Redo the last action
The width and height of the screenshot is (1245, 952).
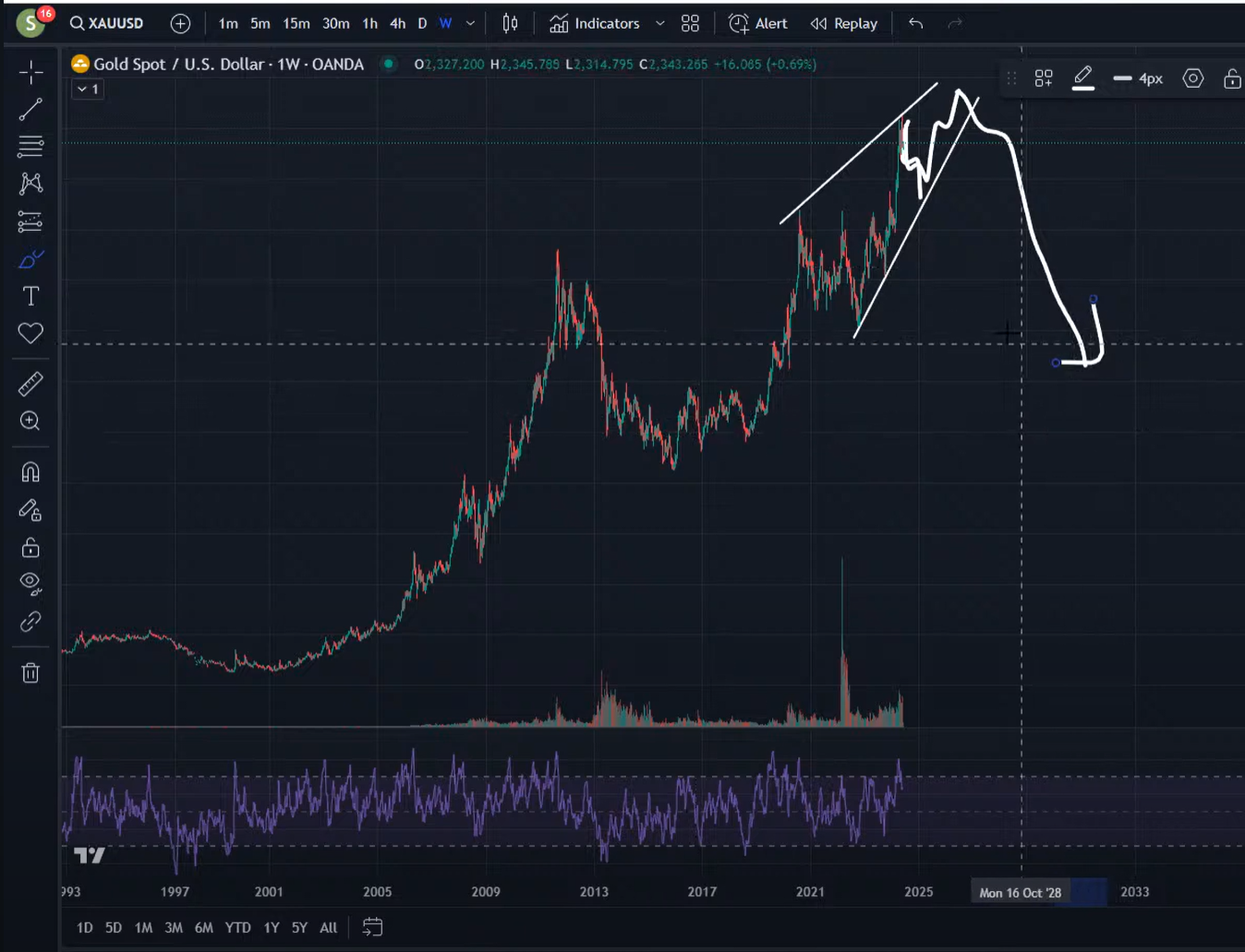pos(955,24)
